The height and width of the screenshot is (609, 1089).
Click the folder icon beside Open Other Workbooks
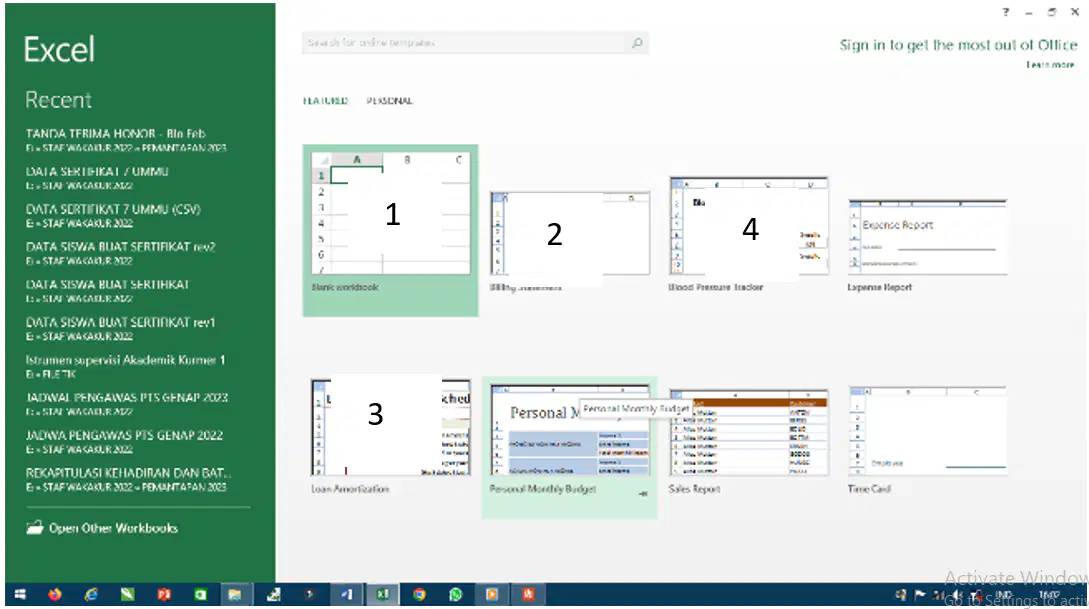35,528
